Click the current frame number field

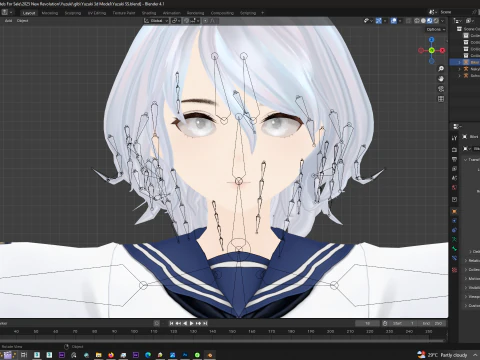pos(367,323)
